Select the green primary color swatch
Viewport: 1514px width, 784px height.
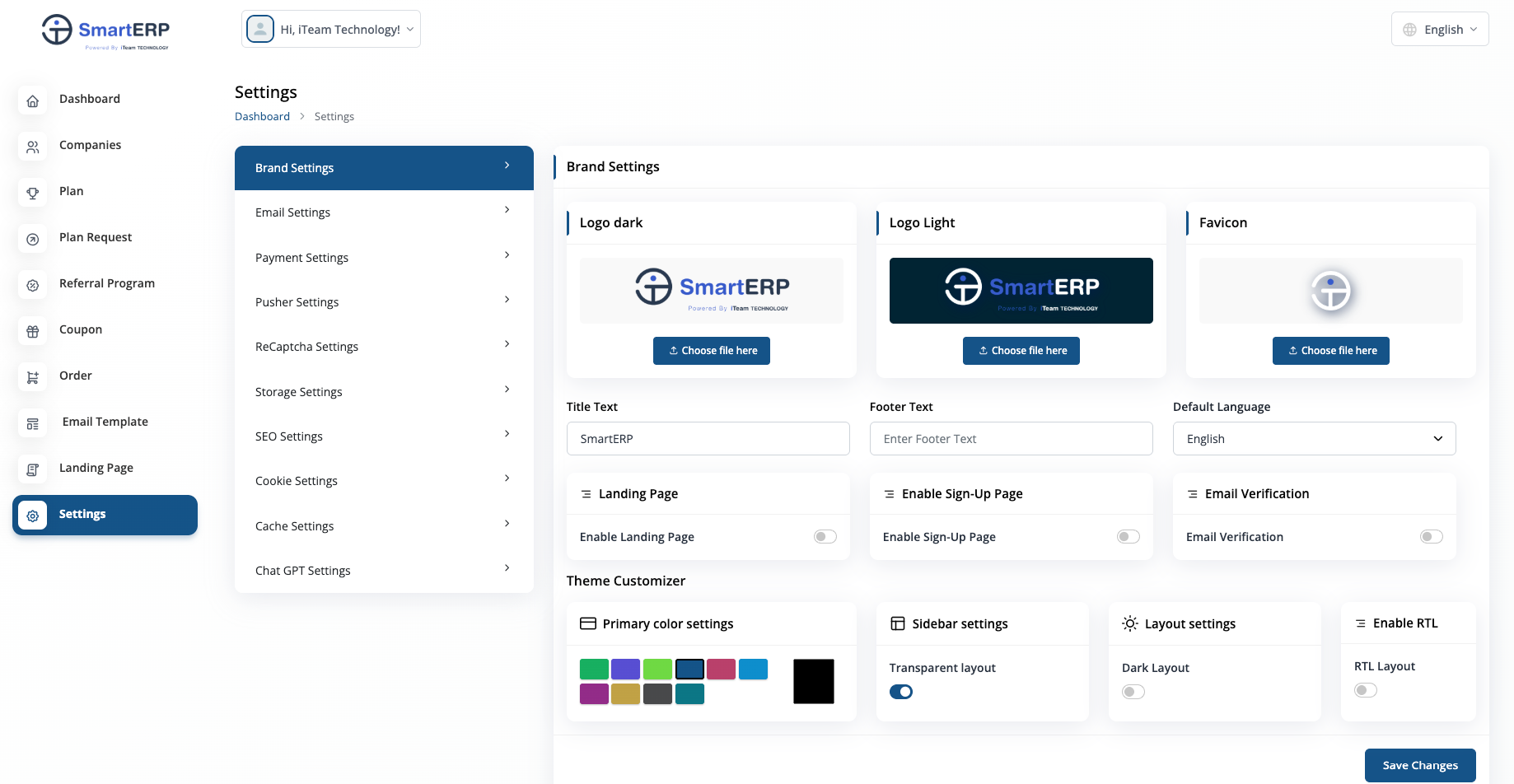tap(594, 670)
